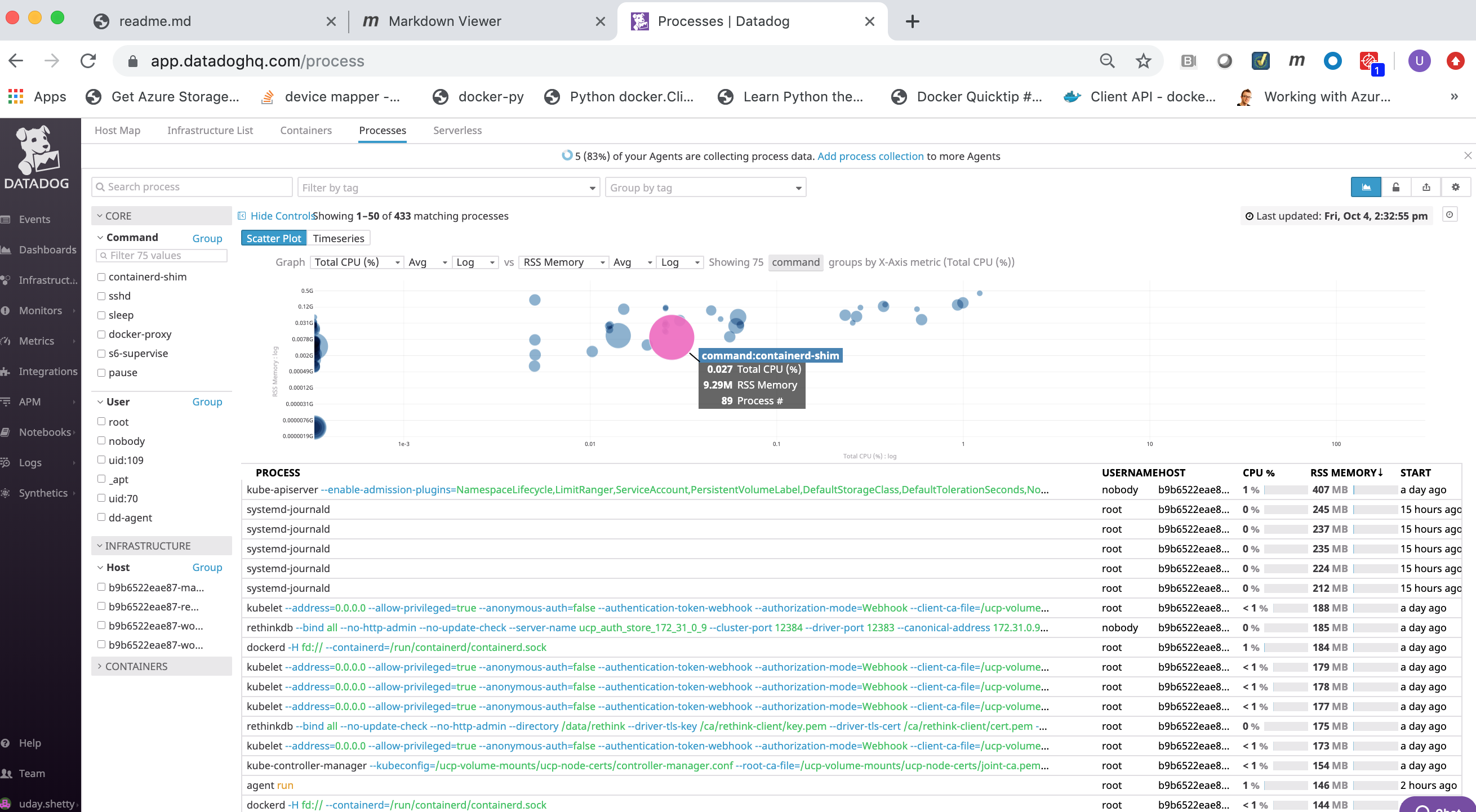Open APM in the sidebar
The height and width of the screenshot is (812, 1476).
(x=29, y=401)
